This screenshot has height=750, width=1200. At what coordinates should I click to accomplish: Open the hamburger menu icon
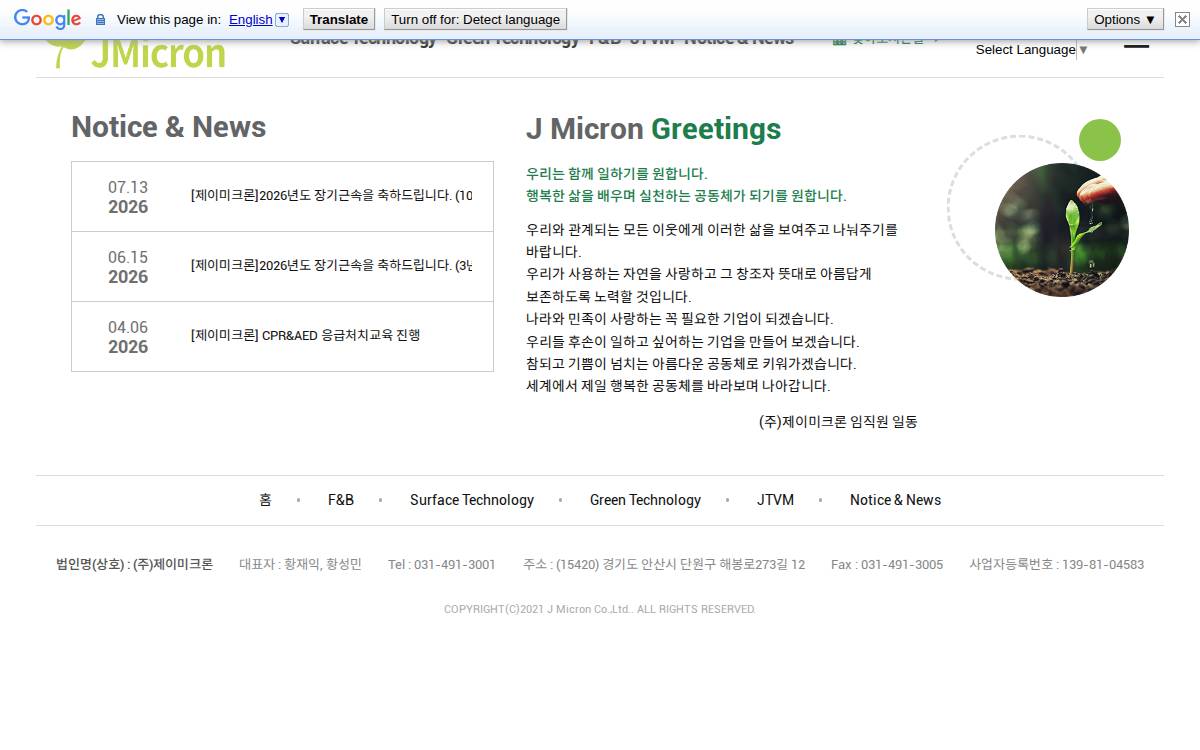pyautogui.click(x=1136, y=44)
